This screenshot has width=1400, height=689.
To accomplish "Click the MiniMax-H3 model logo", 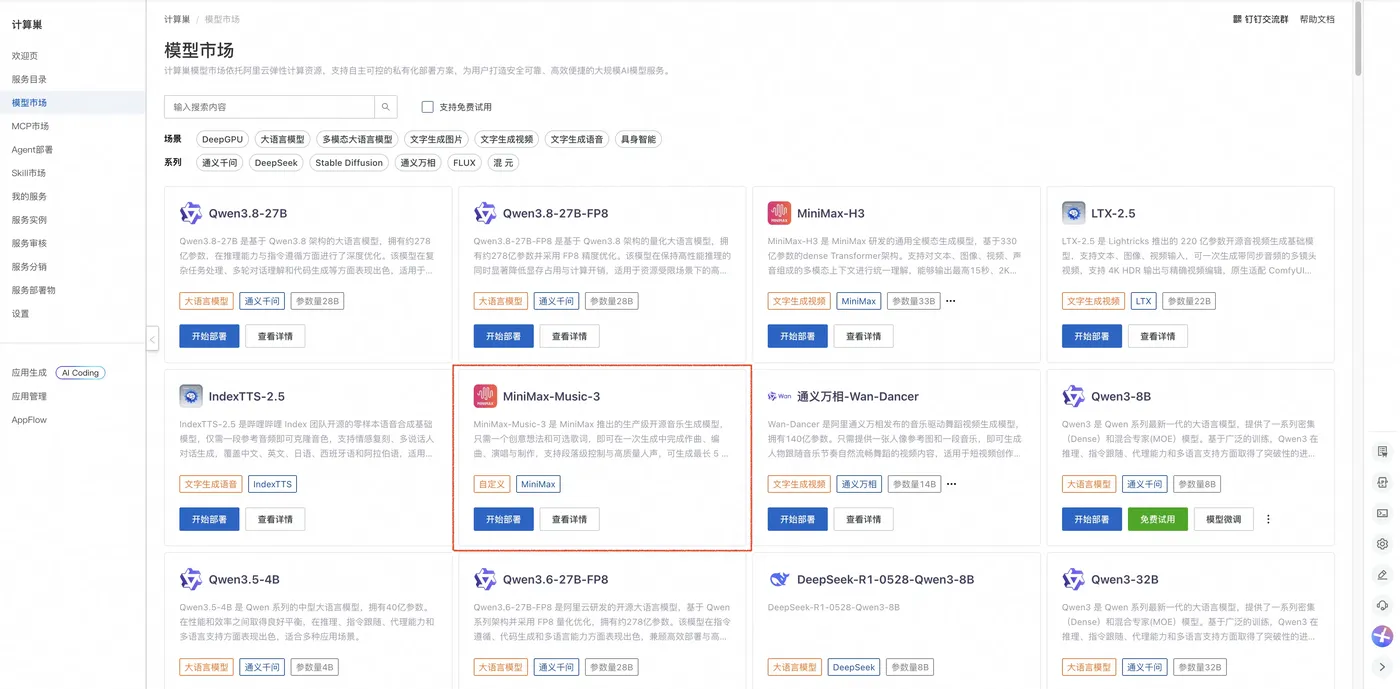I will point(779,213).
